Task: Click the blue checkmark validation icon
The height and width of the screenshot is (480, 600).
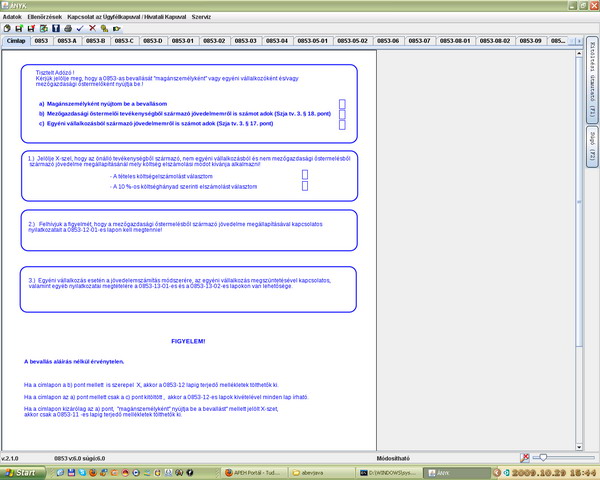Action: 79,29
